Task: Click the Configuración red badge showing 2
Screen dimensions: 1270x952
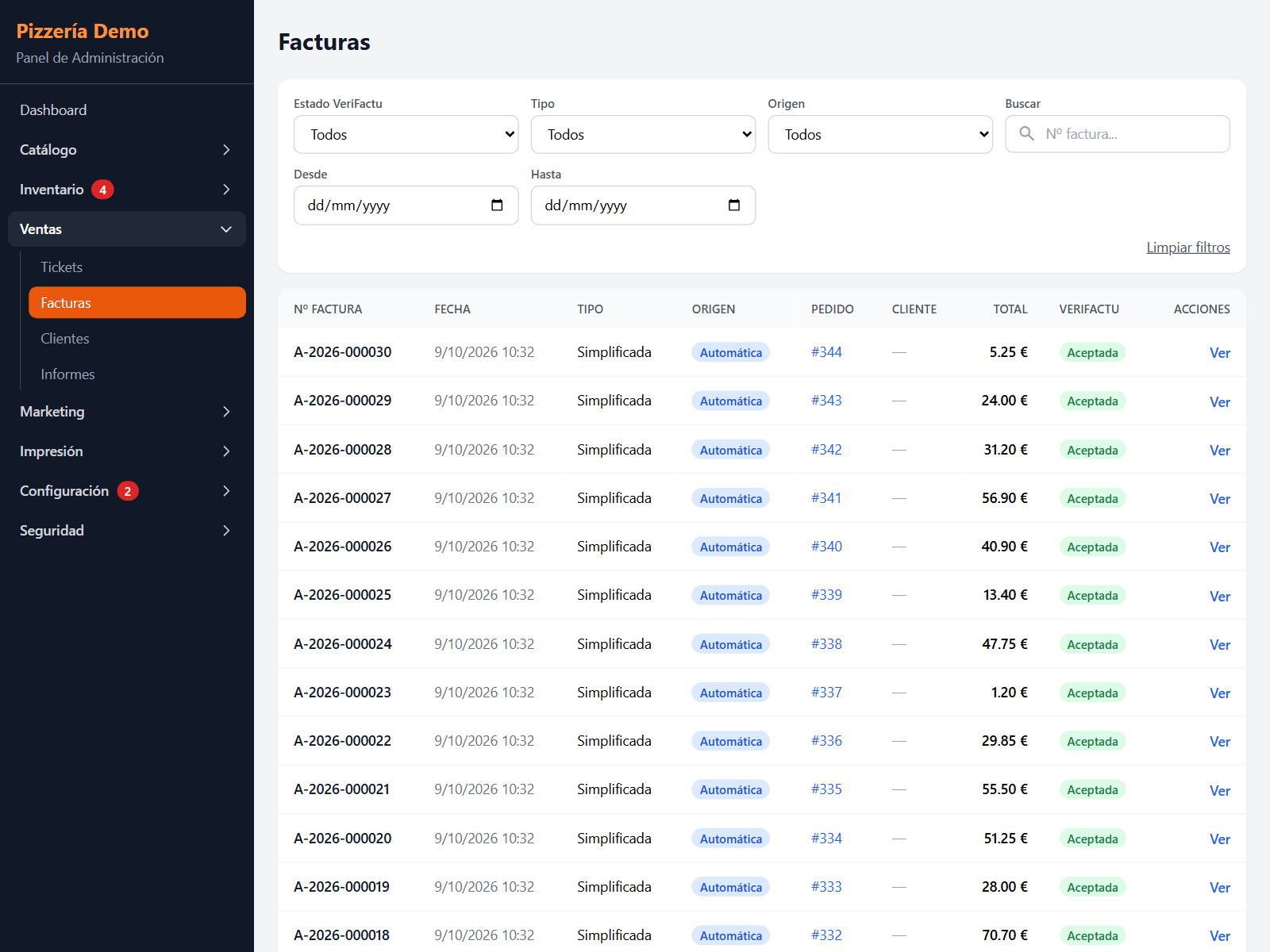Action: [128, 491]
